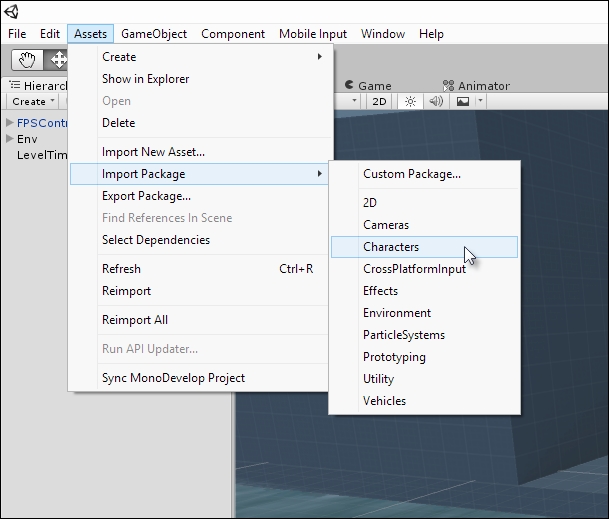
Task: Open the Hierarchy Create dropdown
Action: pyautogui.click(x=33, y=102)
